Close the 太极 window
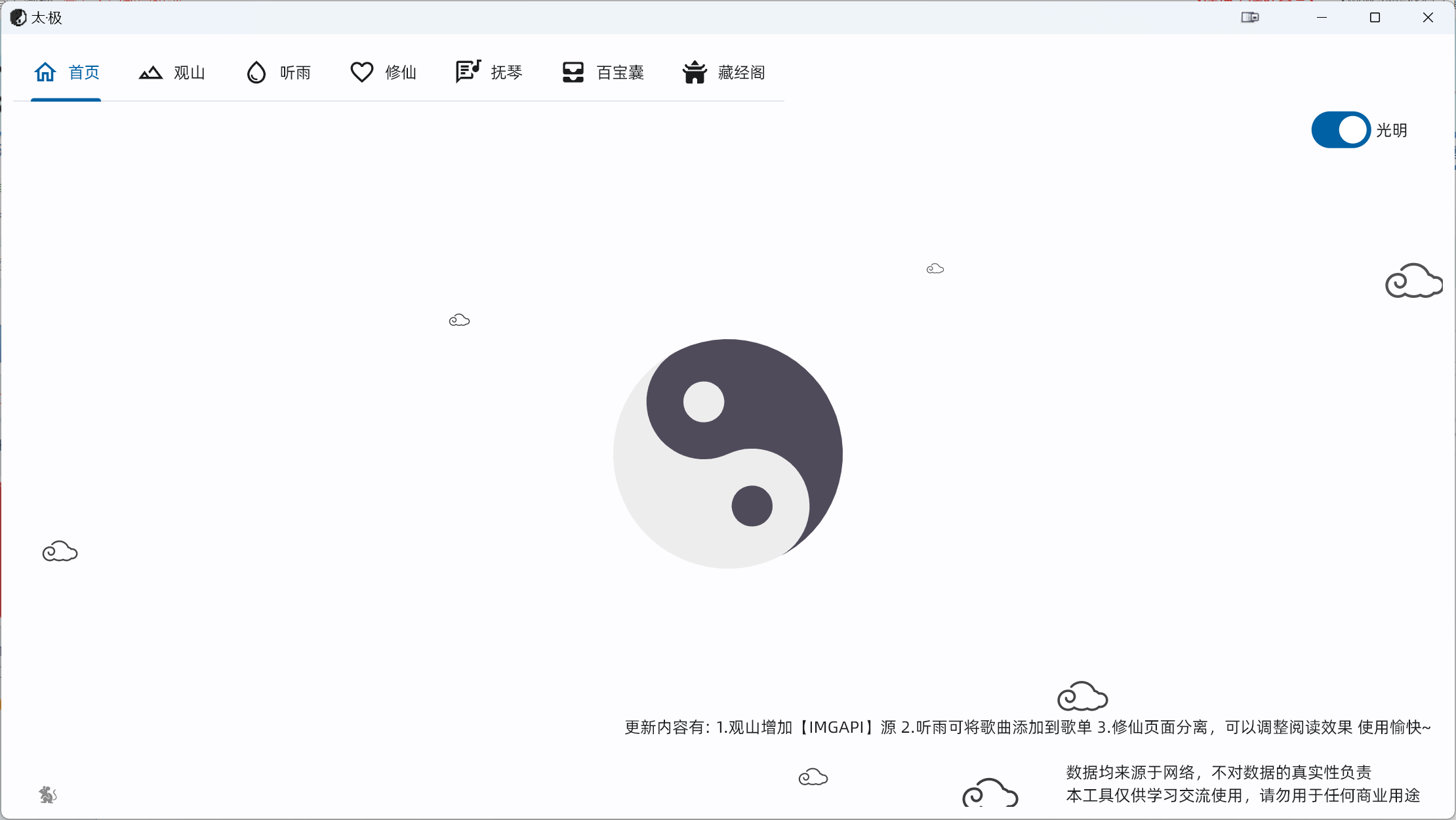The image size is (1456, 820). [x=1428, y=18]
